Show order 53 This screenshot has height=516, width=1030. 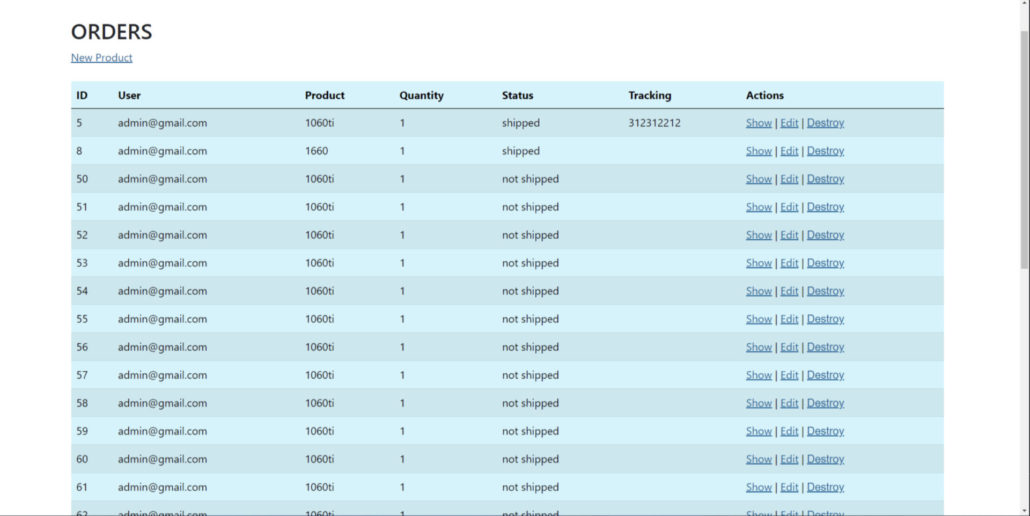coord(759,263)
